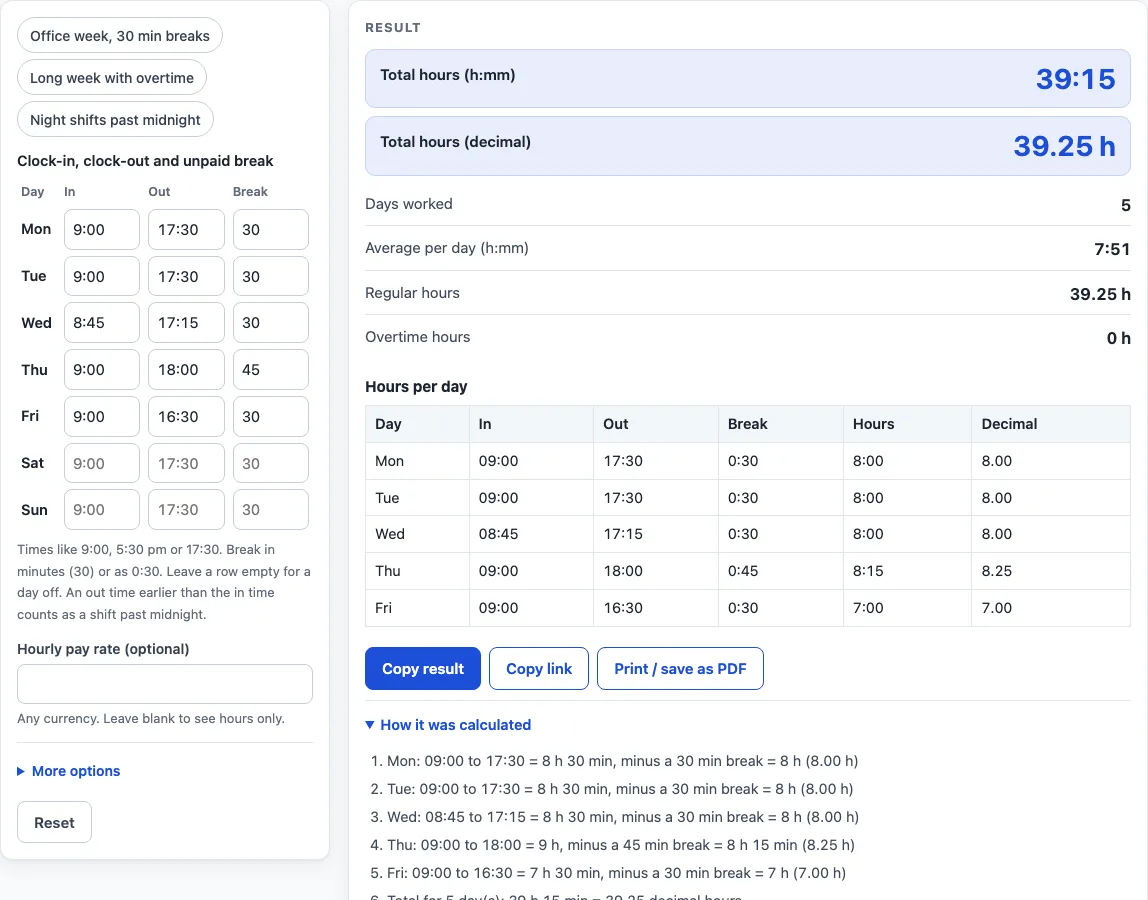Edit Thursday's clock-in time field
Screen dimensions: 1148x900
tap(102, 369)
